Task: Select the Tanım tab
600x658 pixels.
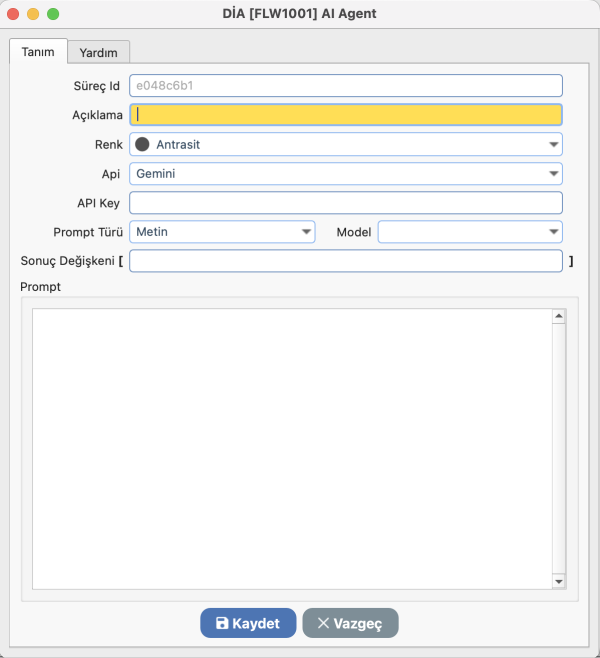Action: (38, 52)
